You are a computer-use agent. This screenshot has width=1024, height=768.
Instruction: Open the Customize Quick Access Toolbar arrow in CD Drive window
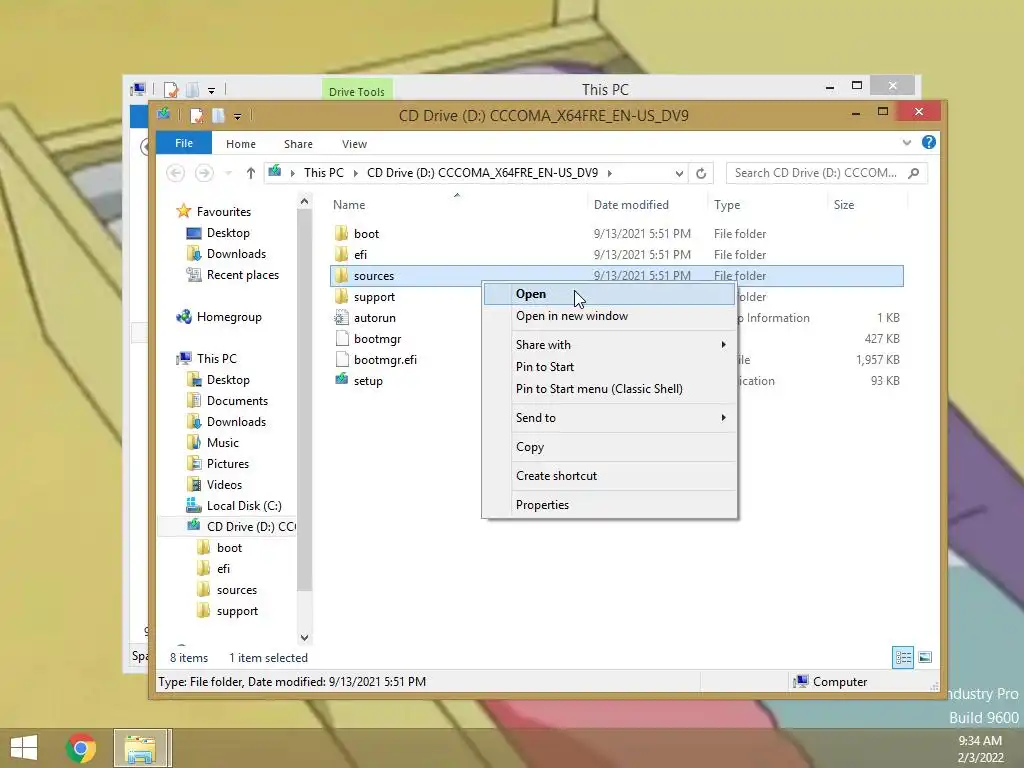tap(238, 116)
